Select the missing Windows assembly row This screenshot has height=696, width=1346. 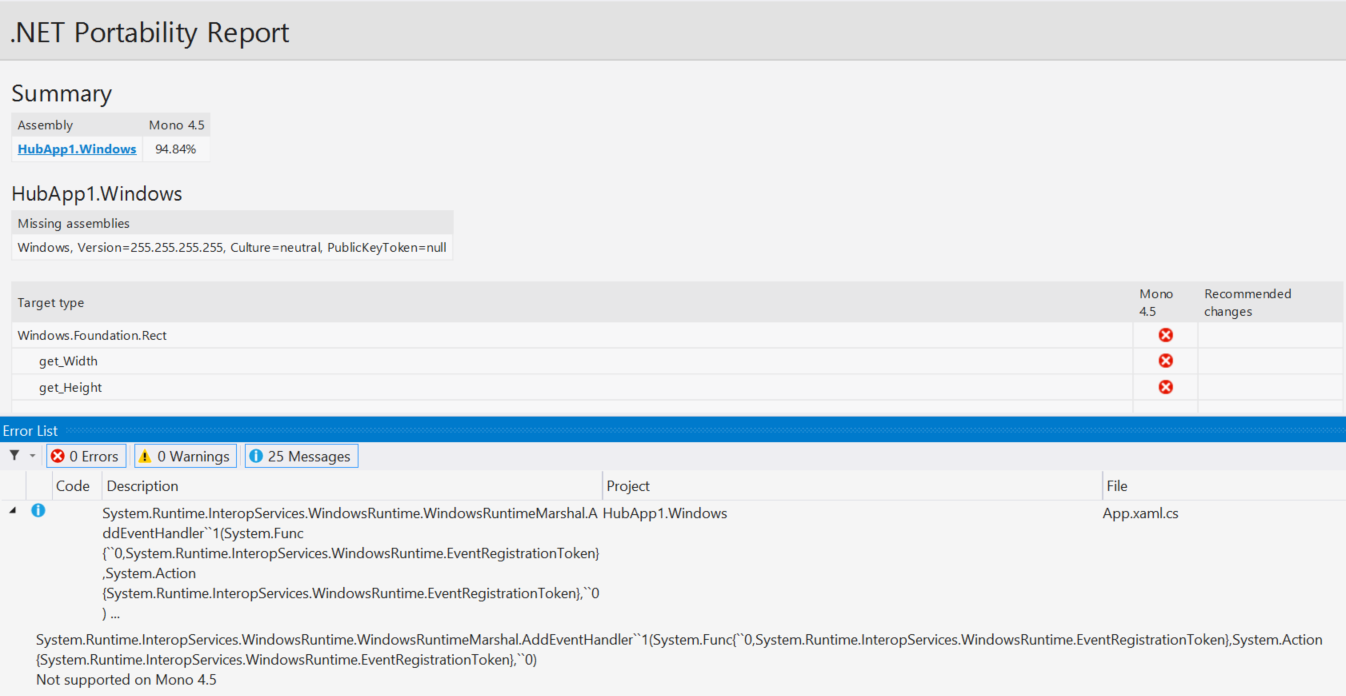click(230, 247)
